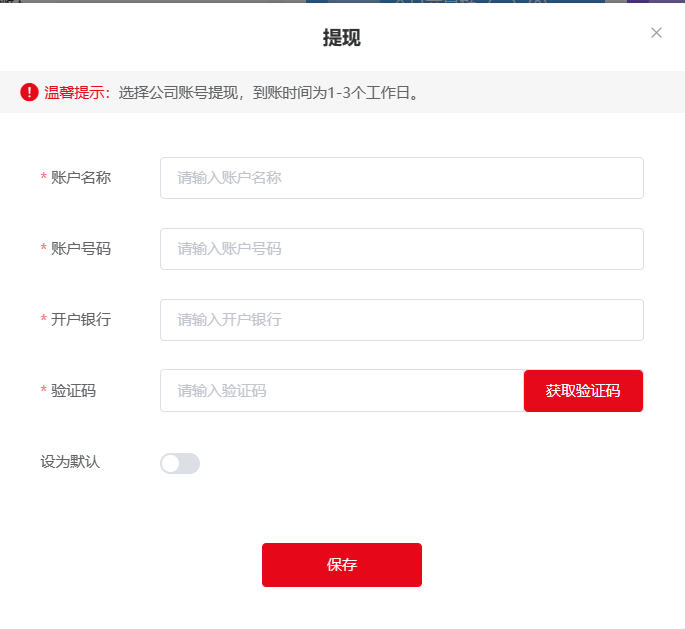Click the 设为默认 label text
Image resolution: width=685 pixels, height=629 pixels.
70,462
